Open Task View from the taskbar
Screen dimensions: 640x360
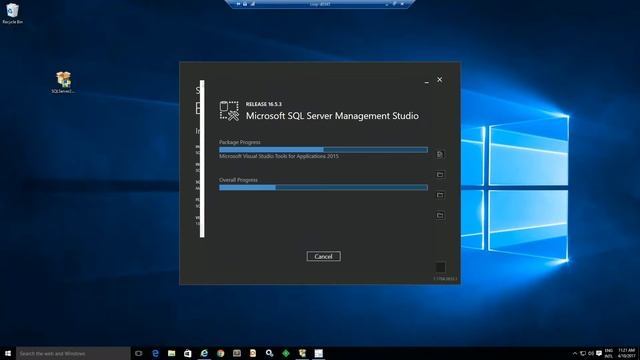(138, 353)
